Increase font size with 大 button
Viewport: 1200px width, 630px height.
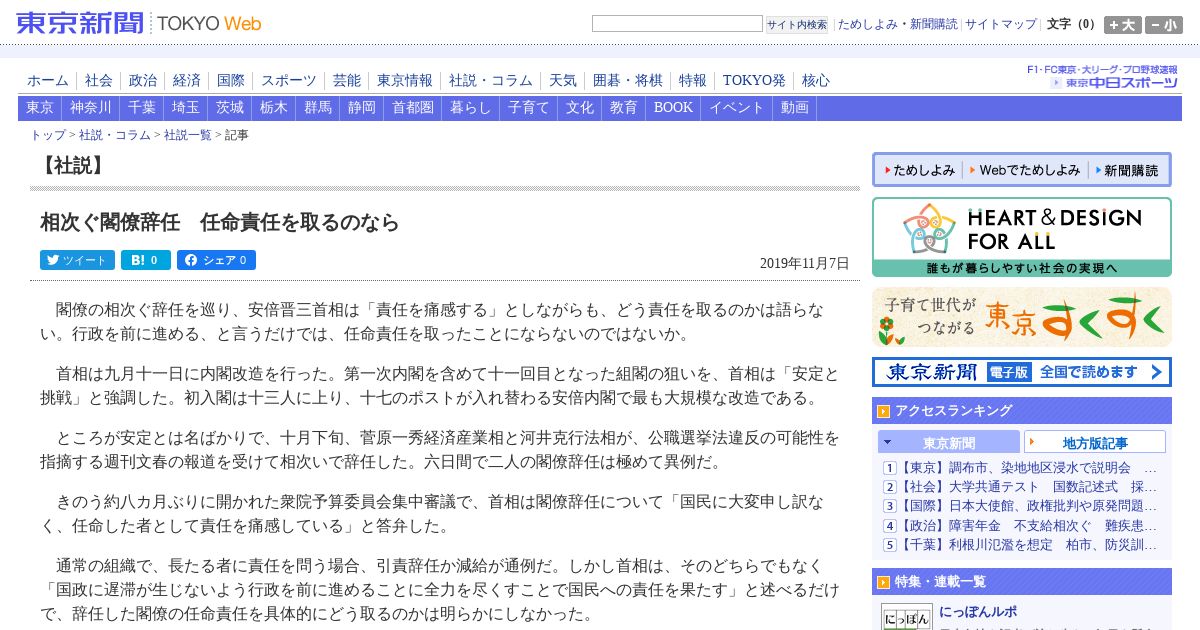tap(1122, 25)
